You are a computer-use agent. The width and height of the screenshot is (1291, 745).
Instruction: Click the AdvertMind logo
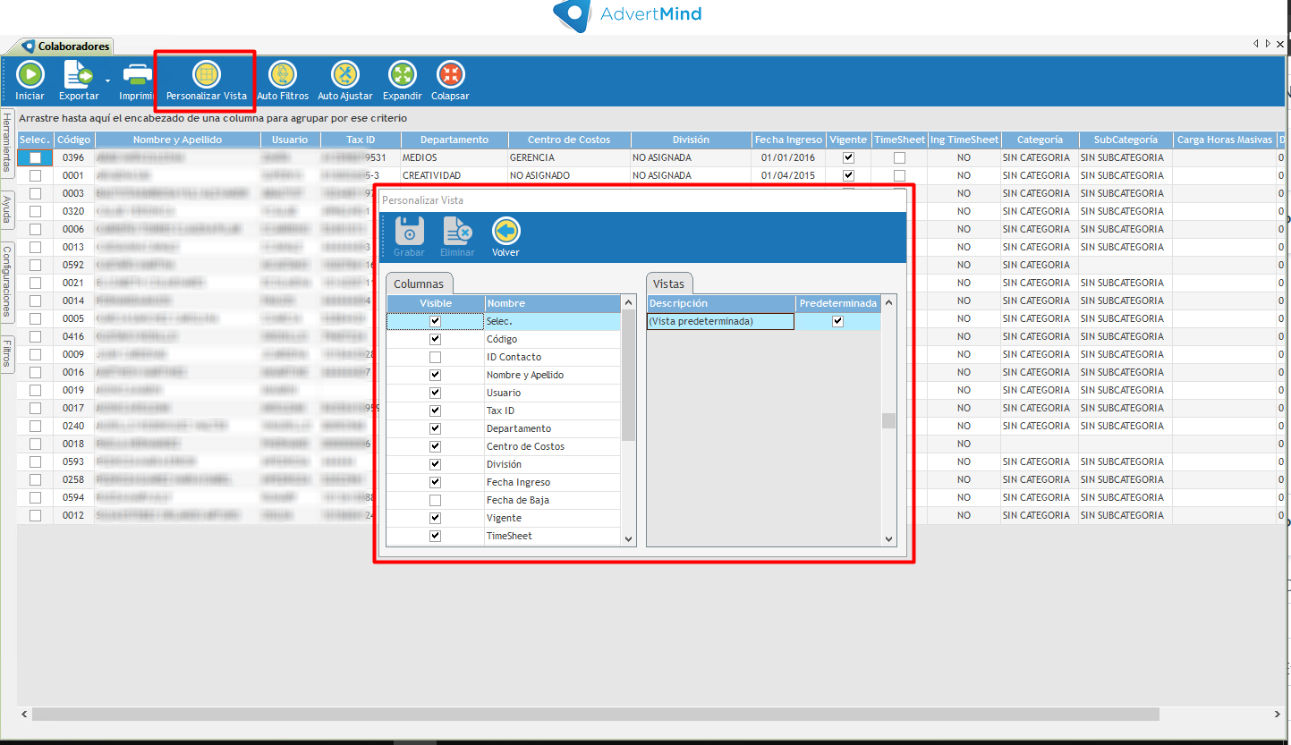click(x=627, y=14)
